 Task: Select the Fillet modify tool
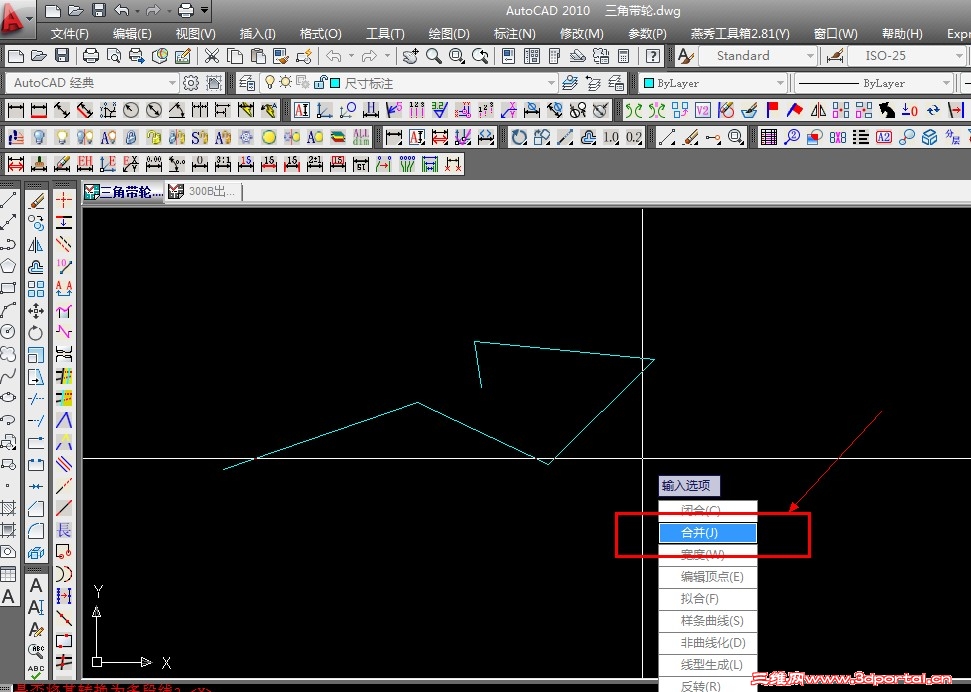click(x=36, y=530)
